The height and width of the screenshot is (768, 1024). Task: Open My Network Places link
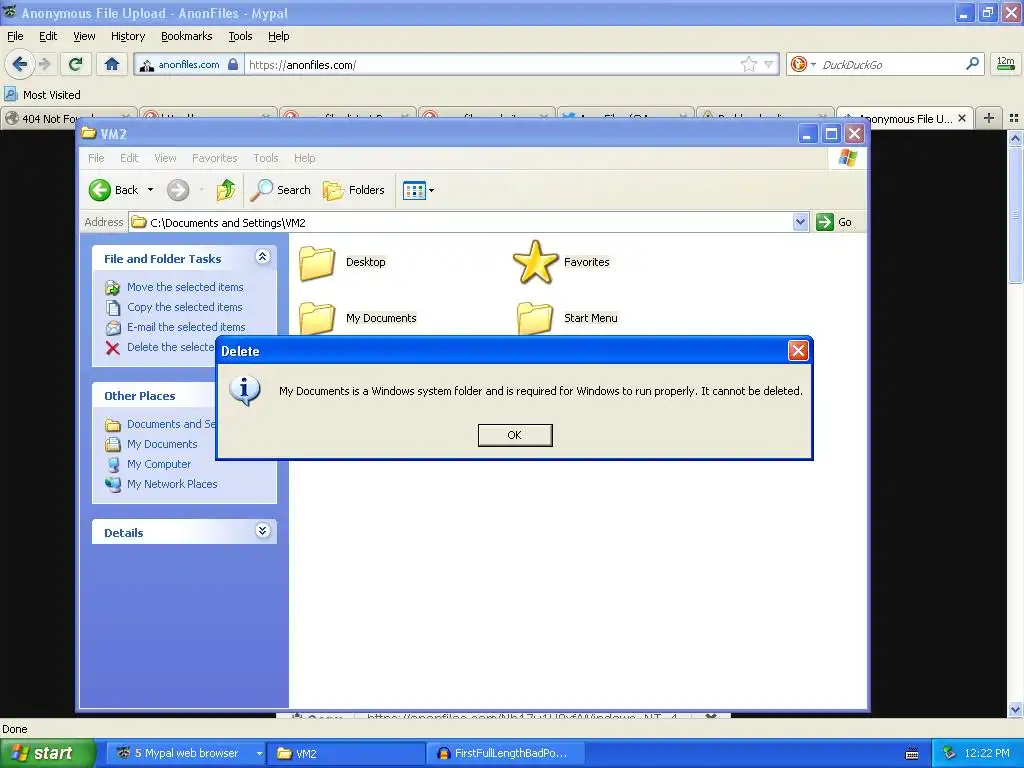click(x=172, y=484)
